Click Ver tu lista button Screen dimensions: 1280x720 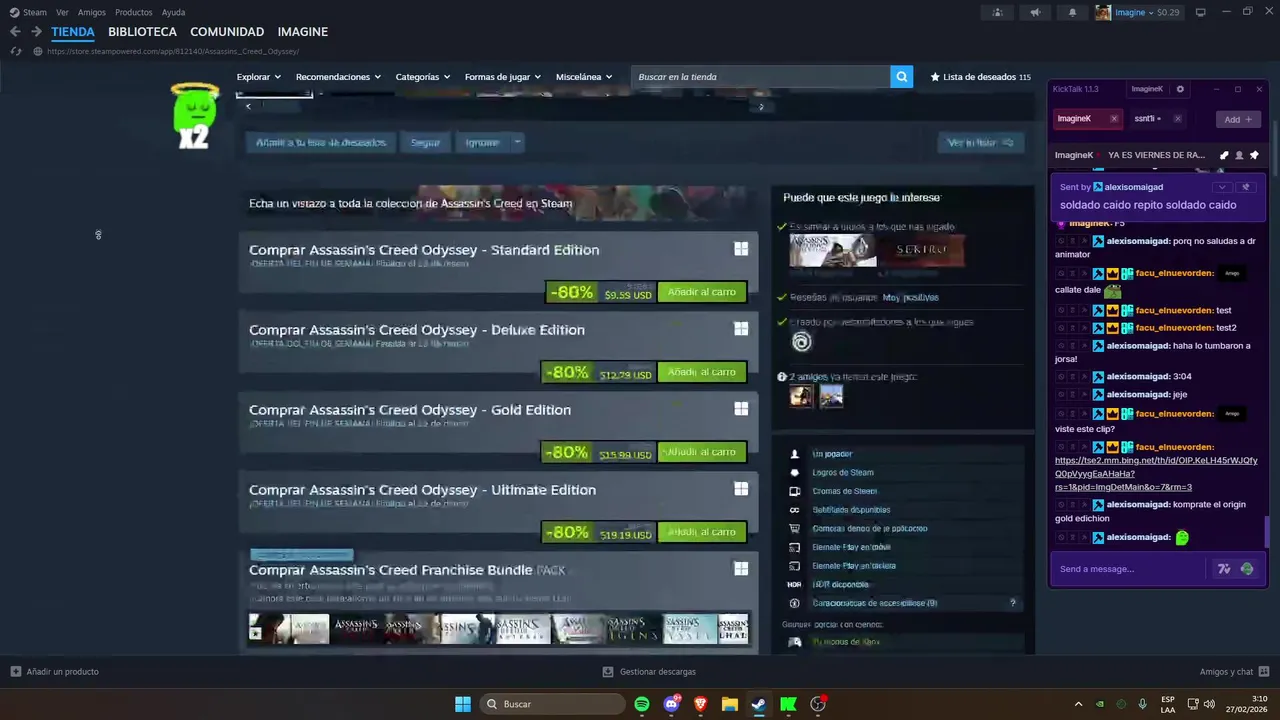[981, 142]
